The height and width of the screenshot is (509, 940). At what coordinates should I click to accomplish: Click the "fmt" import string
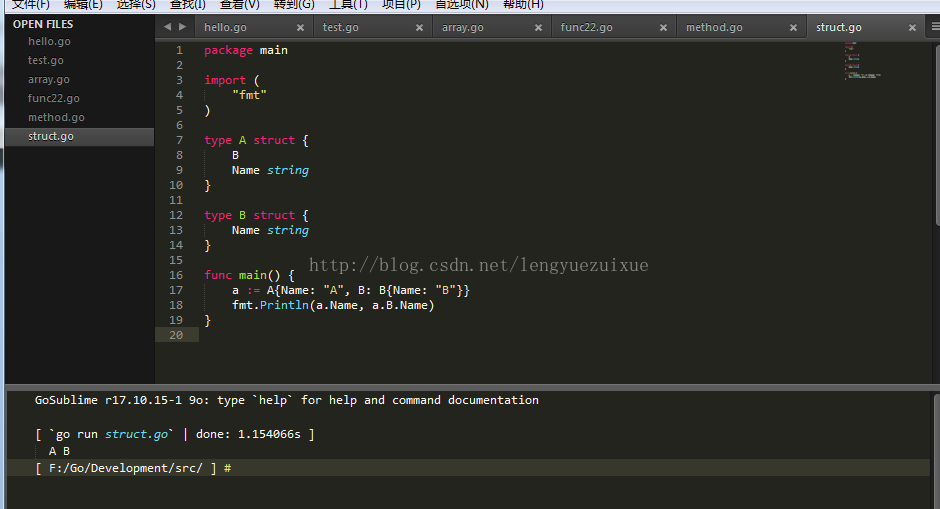249,95
